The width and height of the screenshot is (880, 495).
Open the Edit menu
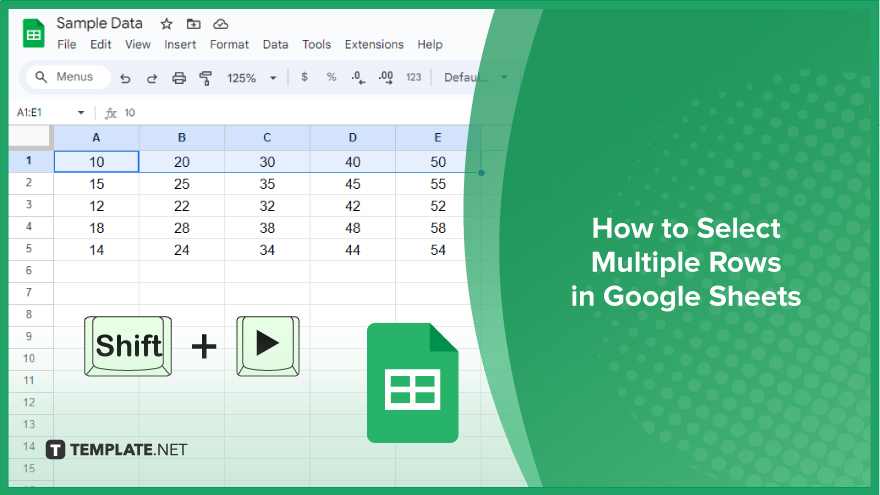(x=101, y=44)
